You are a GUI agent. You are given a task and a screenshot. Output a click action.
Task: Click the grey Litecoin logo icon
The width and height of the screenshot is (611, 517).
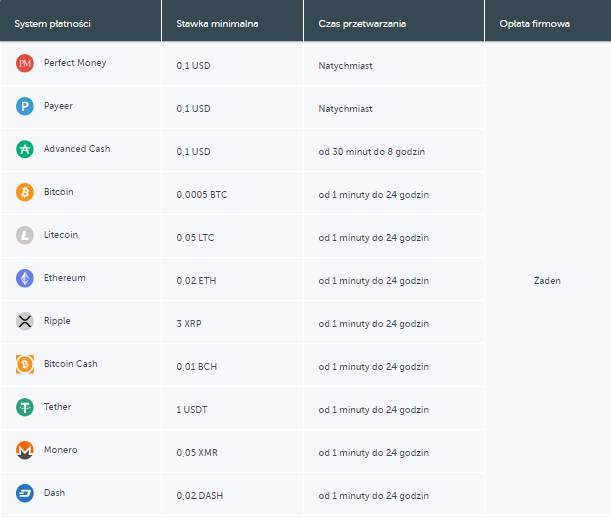pyautogui.click(x=25, y=236)
